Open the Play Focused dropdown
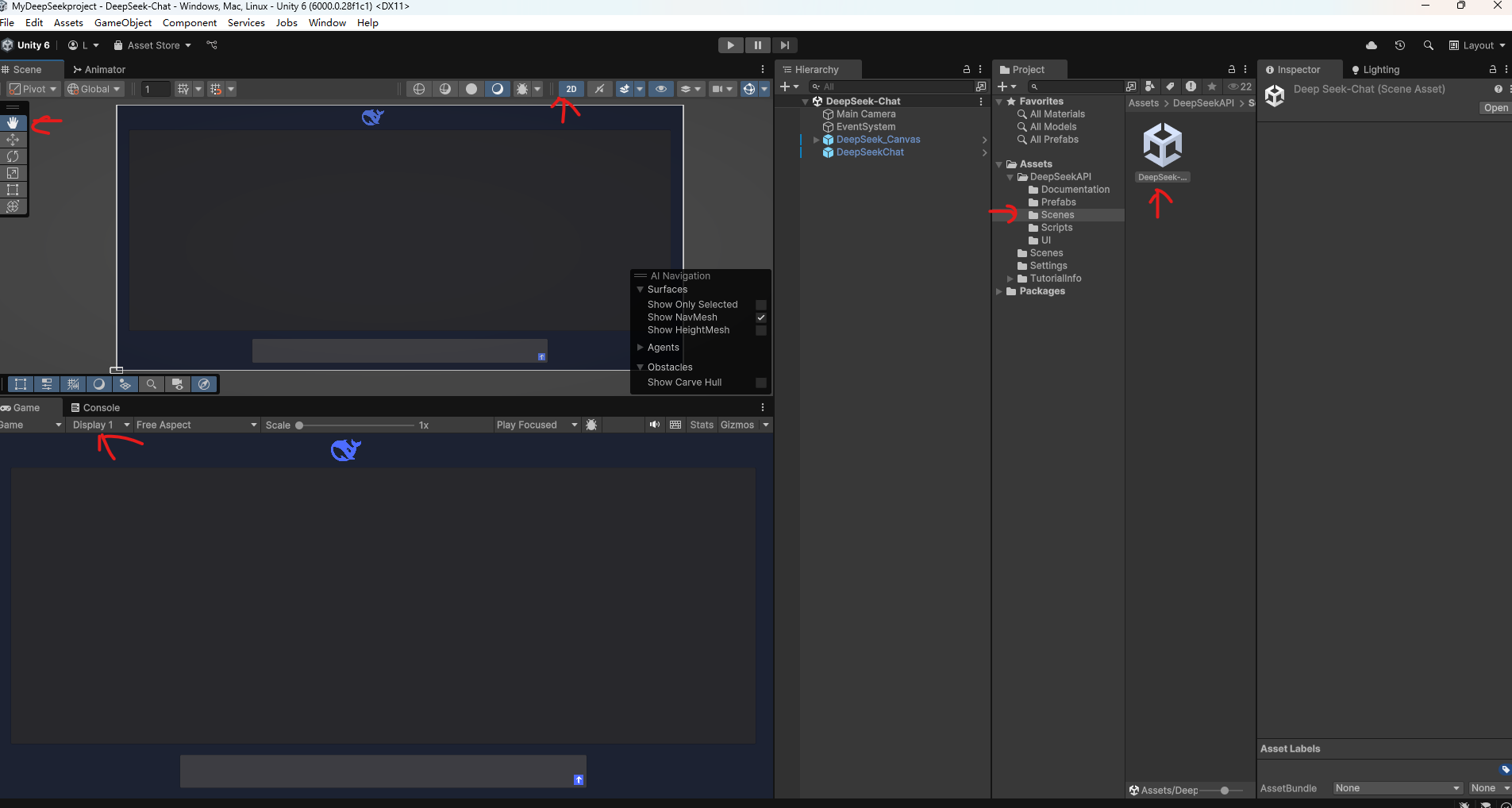The image size is (1512, 808). point(537,425)
